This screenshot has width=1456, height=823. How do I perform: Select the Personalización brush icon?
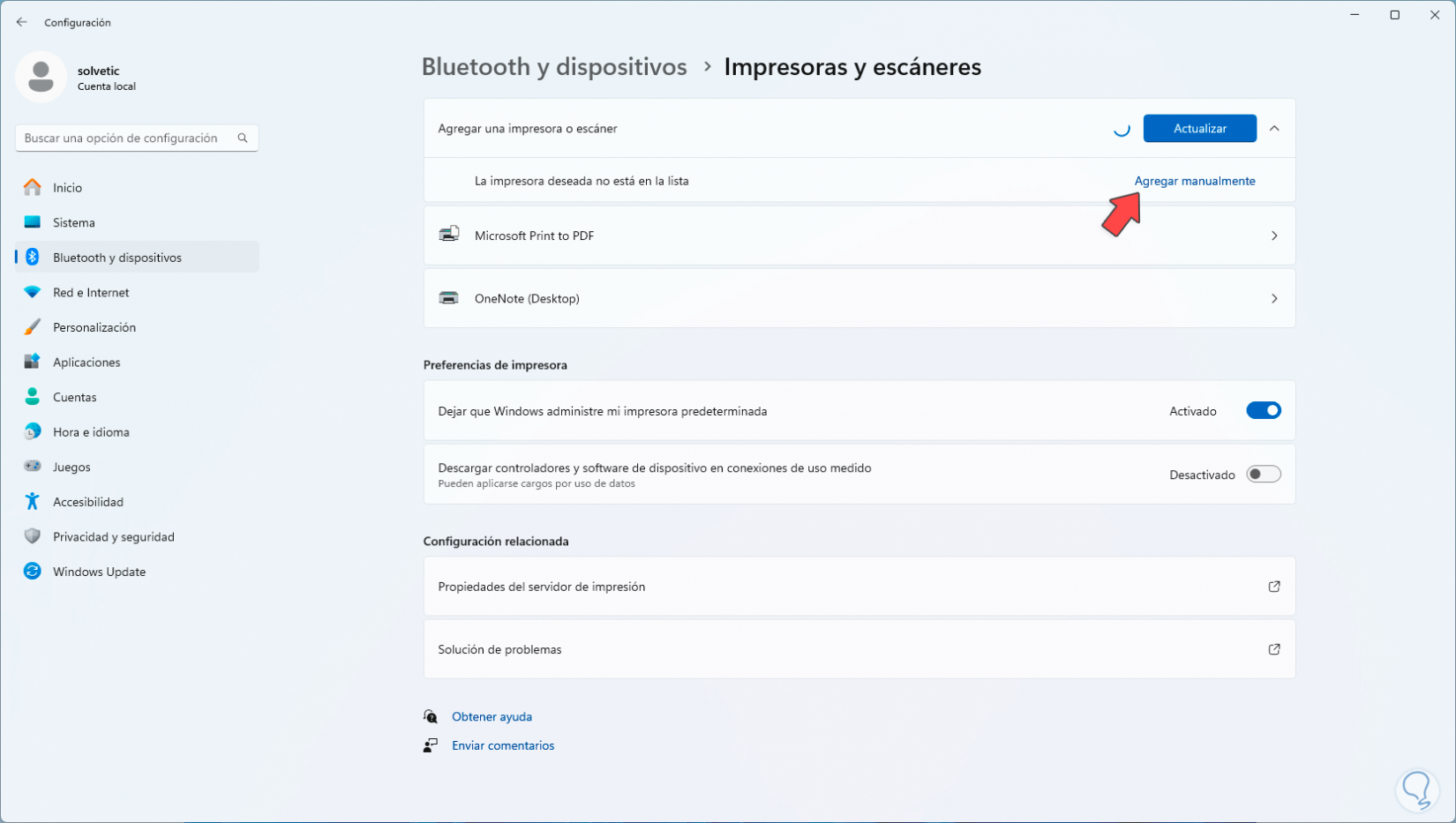[32, 326]
